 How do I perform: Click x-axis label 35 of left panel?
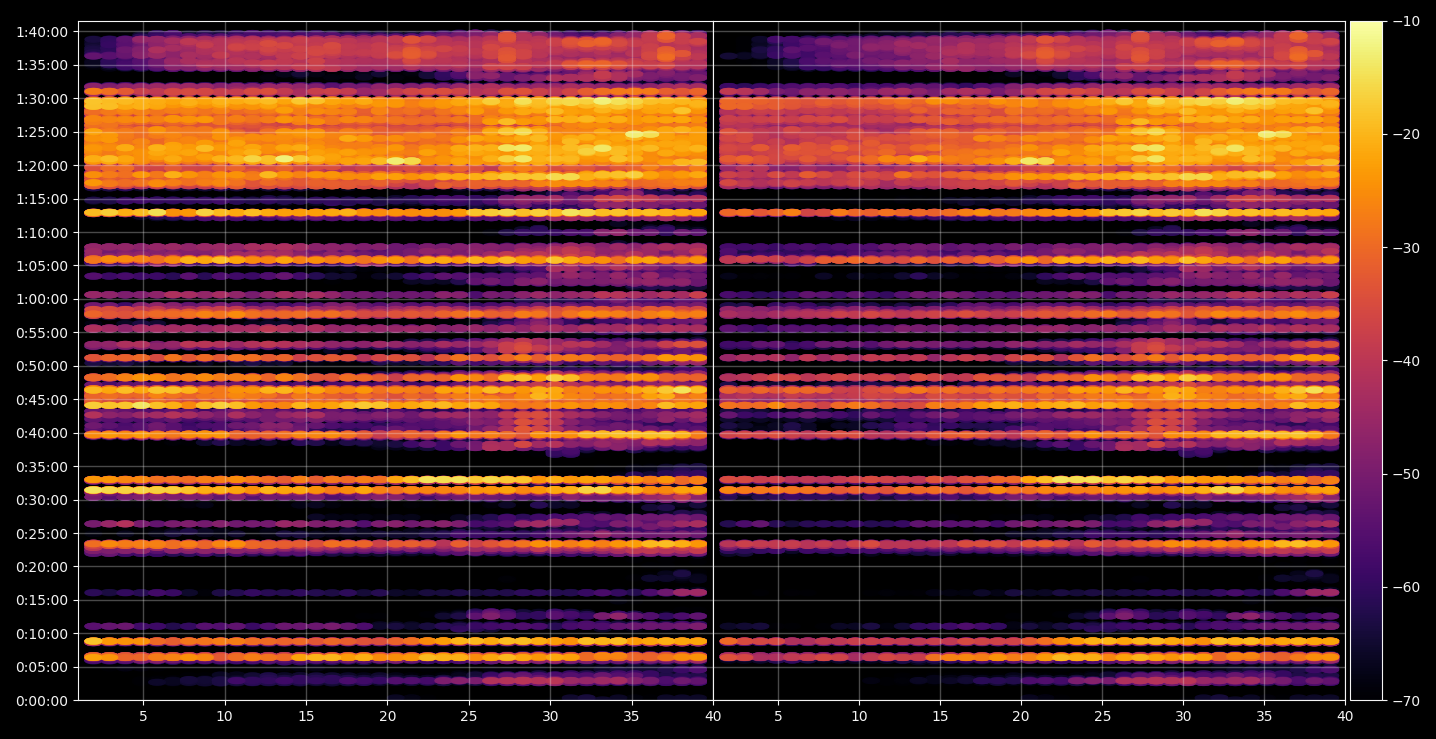[632, 716]
